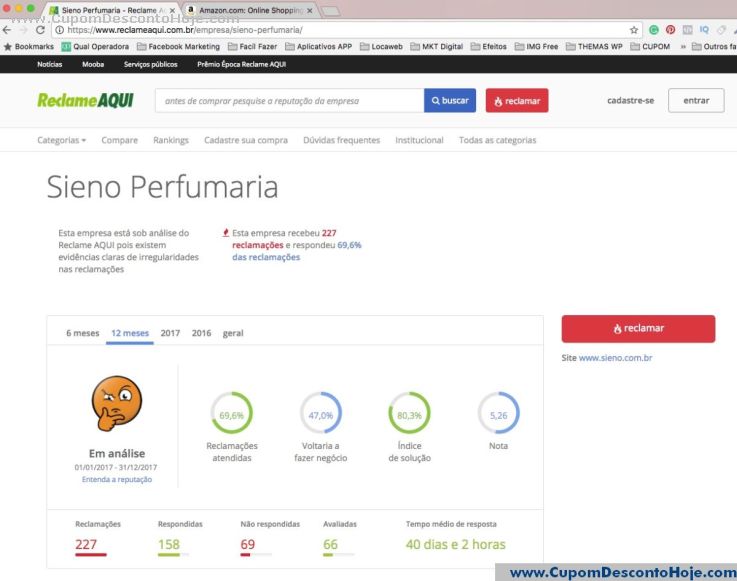Click the IQ extension icon
This screenshot has height=581, width=737.
(704, 30)
